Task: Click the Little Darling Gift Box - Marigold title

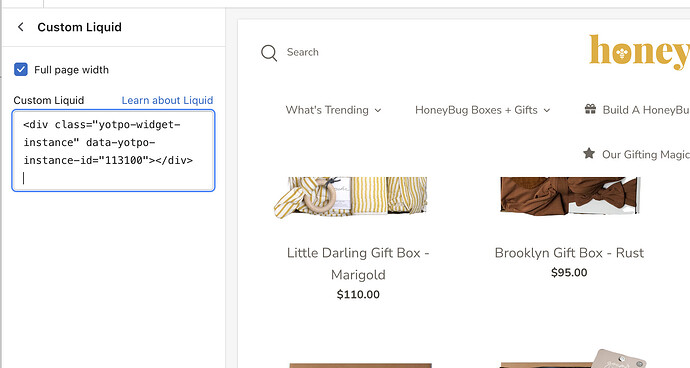Action: [x=358, y=263]
